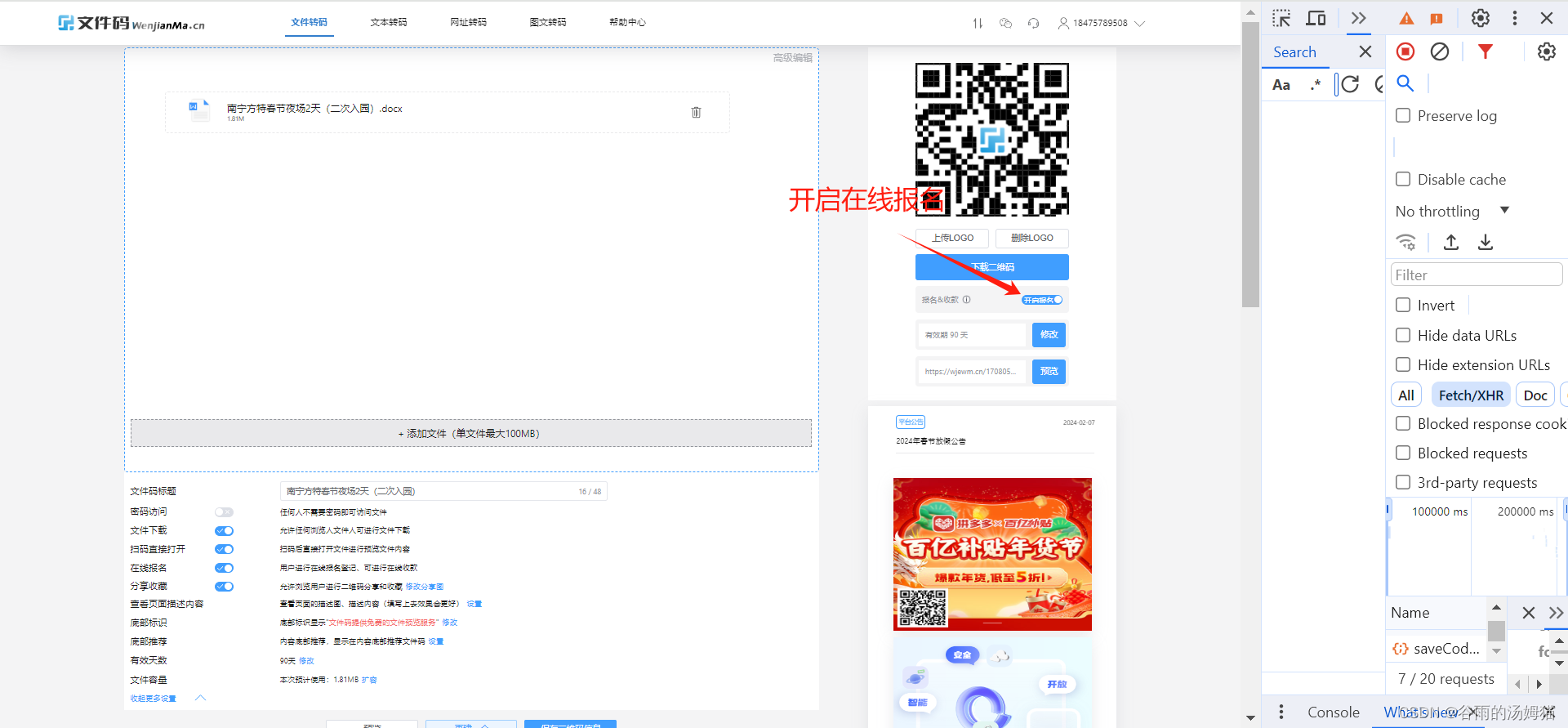Check the Hide extension URLs checkbox
This screenshot has width=1568, height=728.
pyautogui.click(x=1403, y=364)
